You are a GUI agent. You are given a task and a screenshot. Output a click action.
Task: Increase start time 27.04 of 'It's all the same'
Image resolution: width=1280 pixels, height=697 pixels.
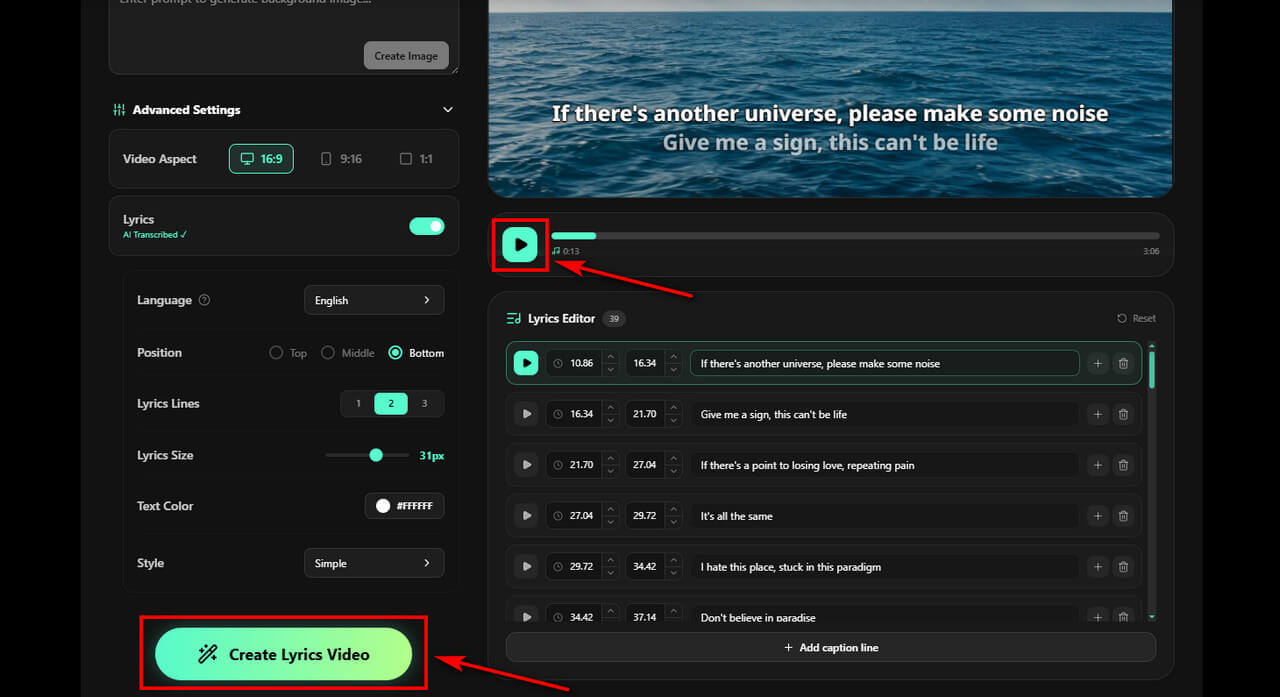(x=610, y=510)
